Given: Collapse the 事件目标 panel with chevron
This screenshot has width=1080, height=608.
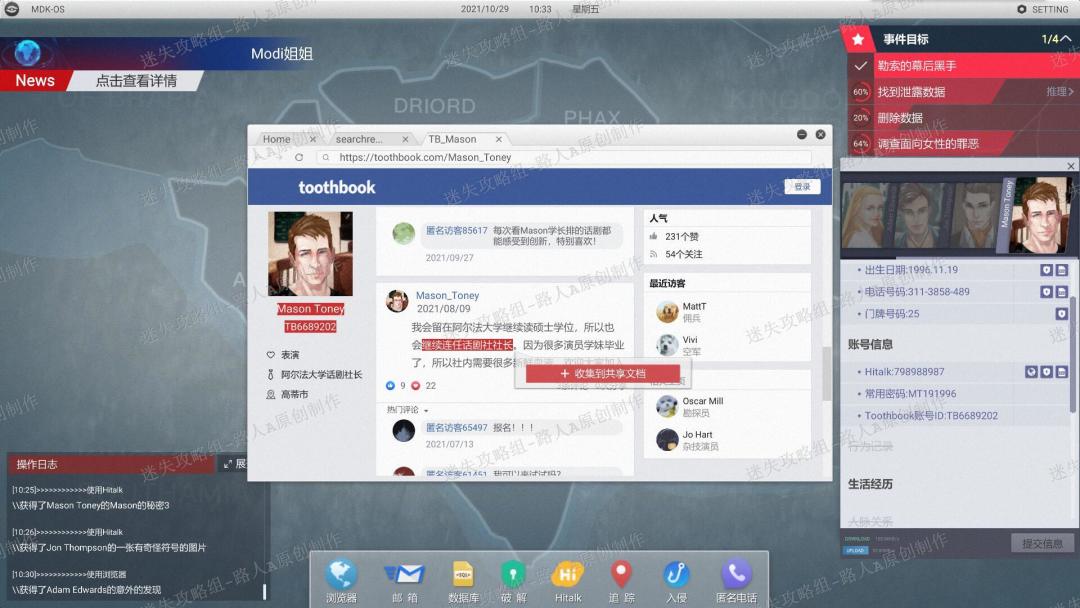Looking at the screenshot, I should point(1066,39).
